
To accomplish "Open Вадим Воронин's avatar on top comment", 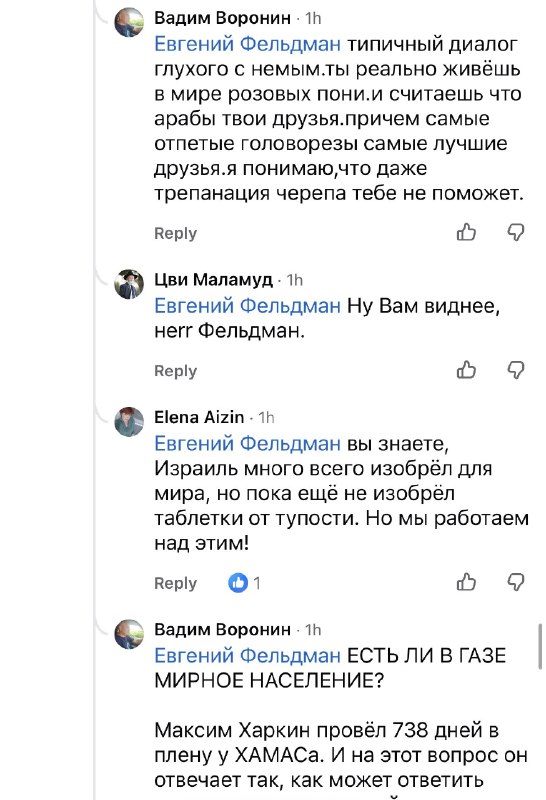I will click(x=129, y=22).
